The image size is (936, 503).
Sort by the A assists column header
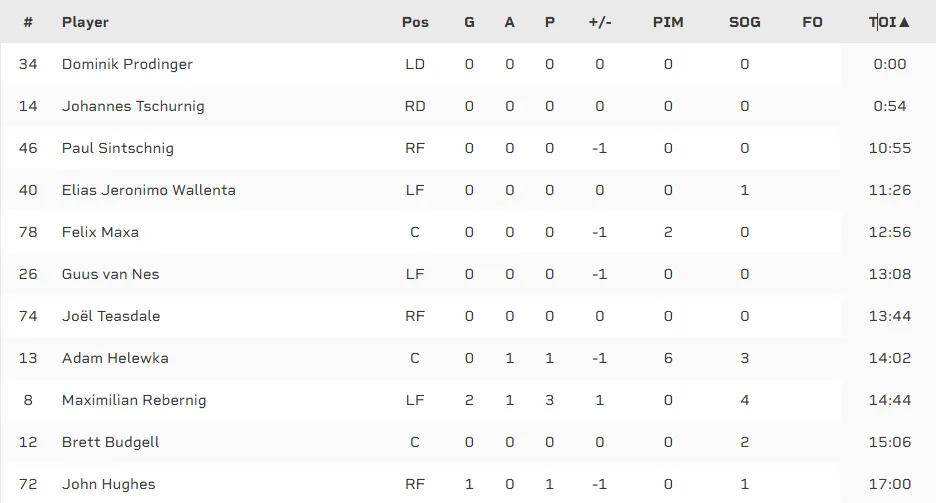pyautogui.click(x=510, y=22)
